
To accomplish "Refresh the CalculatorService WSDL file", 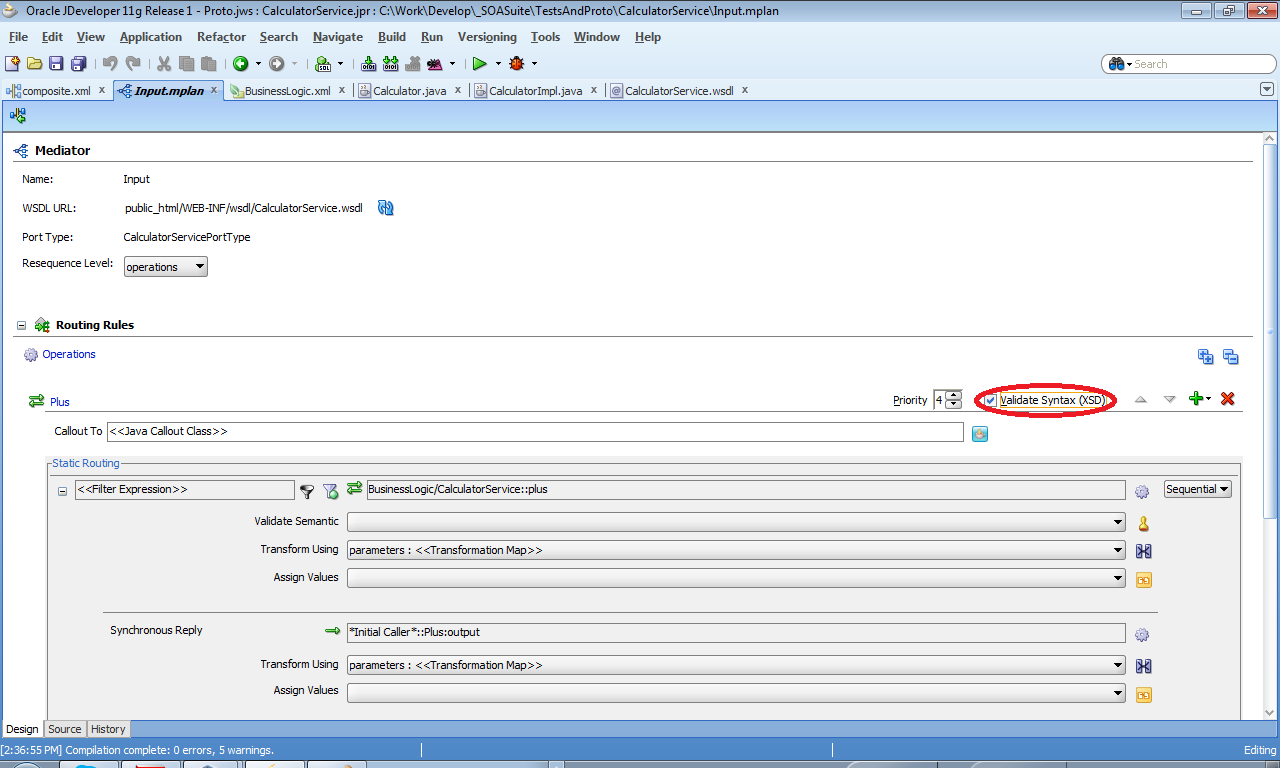I will [385, 208].
